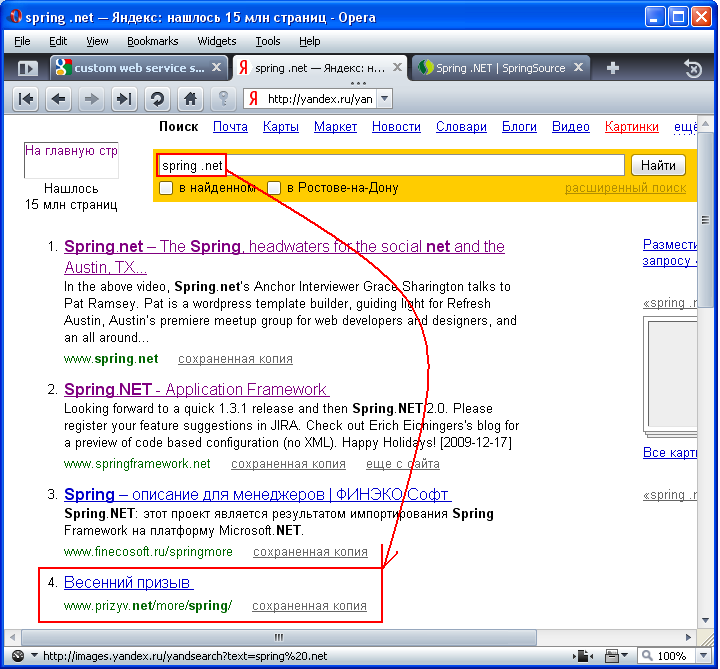Click the 'На главную стр' logo link
Viewport: 720px width, 669px height.
tap(71, 160)
